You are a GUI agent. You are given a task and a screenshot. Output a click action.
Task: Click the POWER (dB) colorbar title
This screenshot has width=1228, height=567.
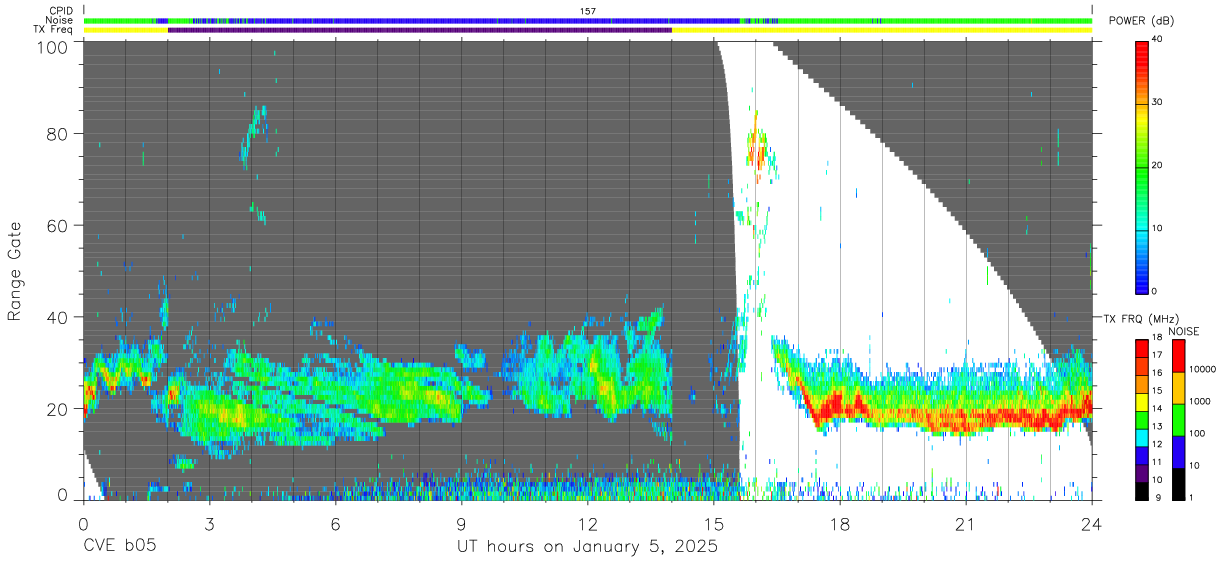[1142, 21]
